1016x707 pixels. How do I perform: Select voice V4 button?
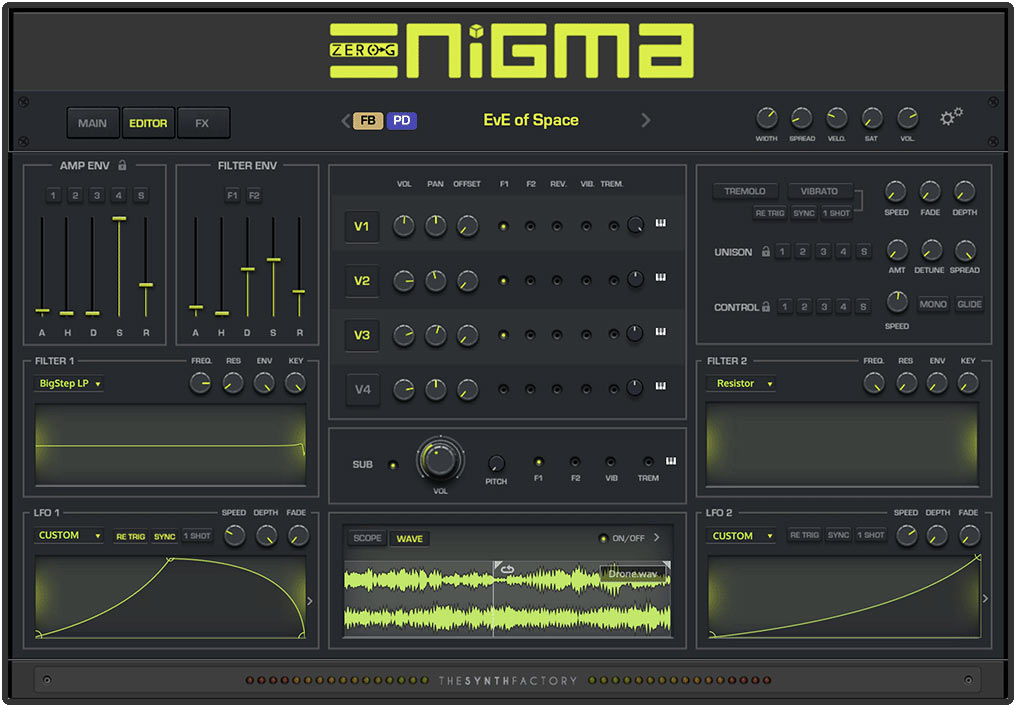362,389
